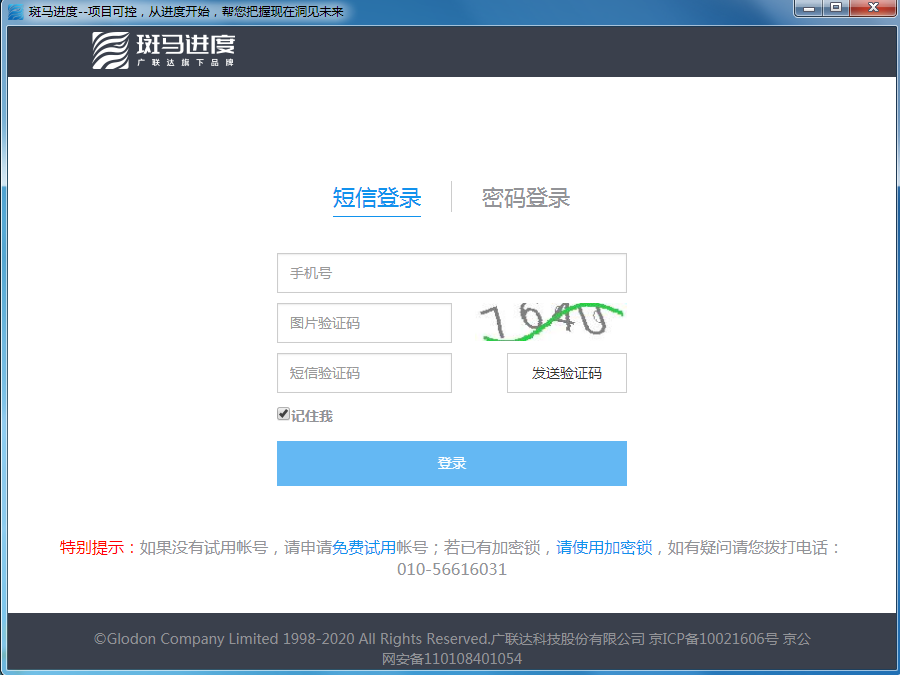Click the app icon in title bar
The image size is (900, 675).
pyautogui.click(x=15, y=11)
